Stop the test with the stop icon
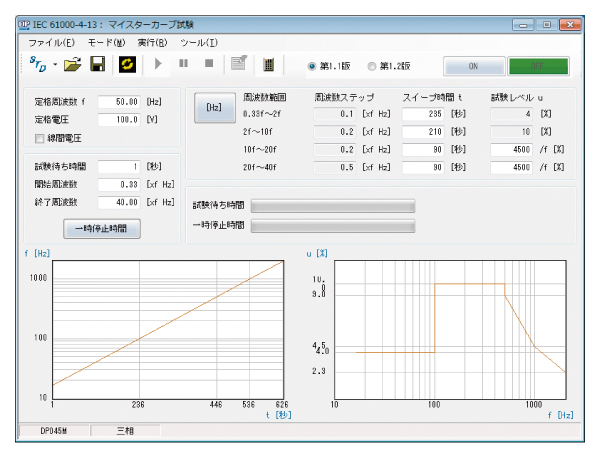This screenshot has width=600, height=459. click(x=208, y=65)
